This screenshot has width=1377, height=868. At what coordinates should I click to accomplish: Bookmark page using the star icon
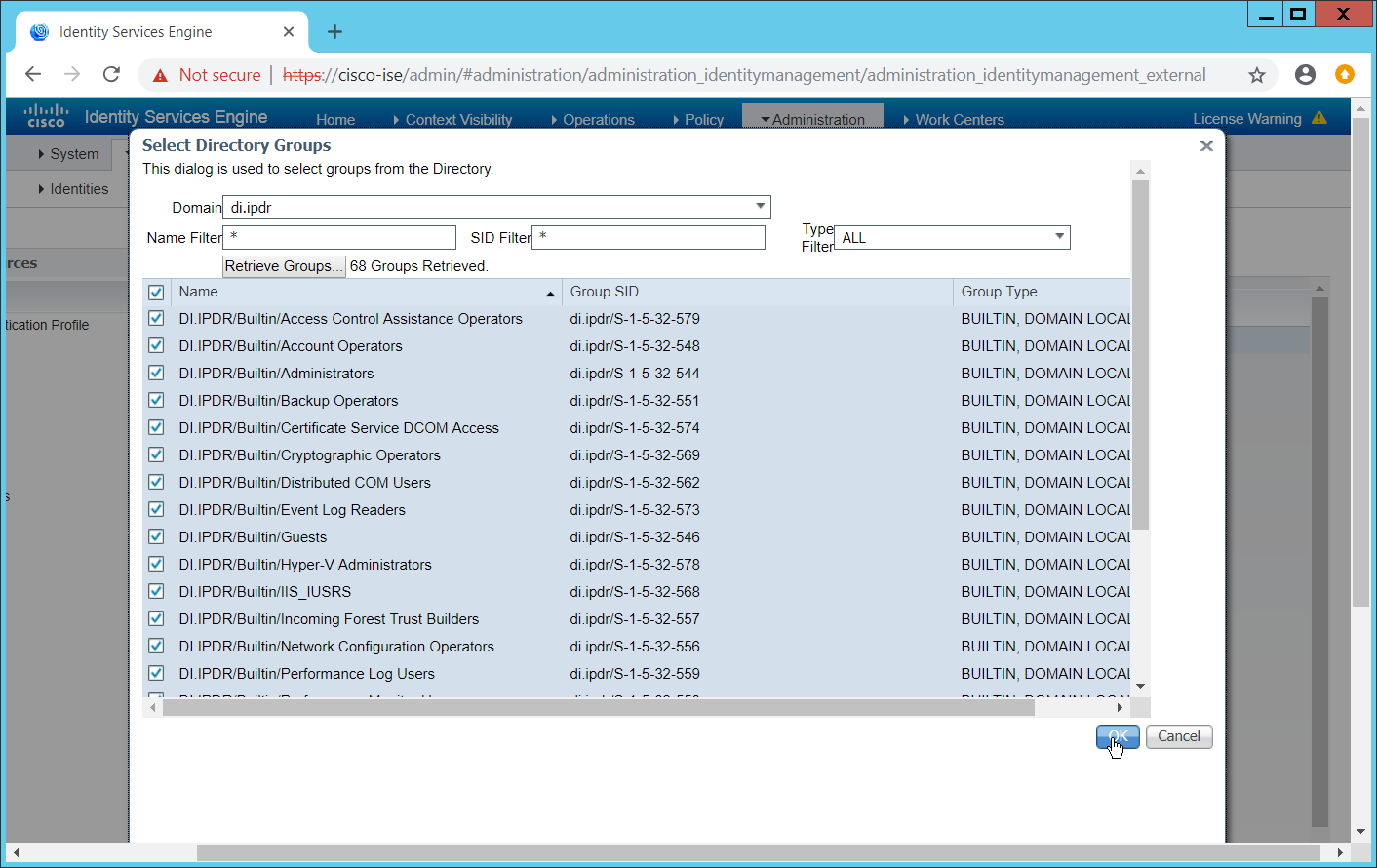tap(1257, 75)
